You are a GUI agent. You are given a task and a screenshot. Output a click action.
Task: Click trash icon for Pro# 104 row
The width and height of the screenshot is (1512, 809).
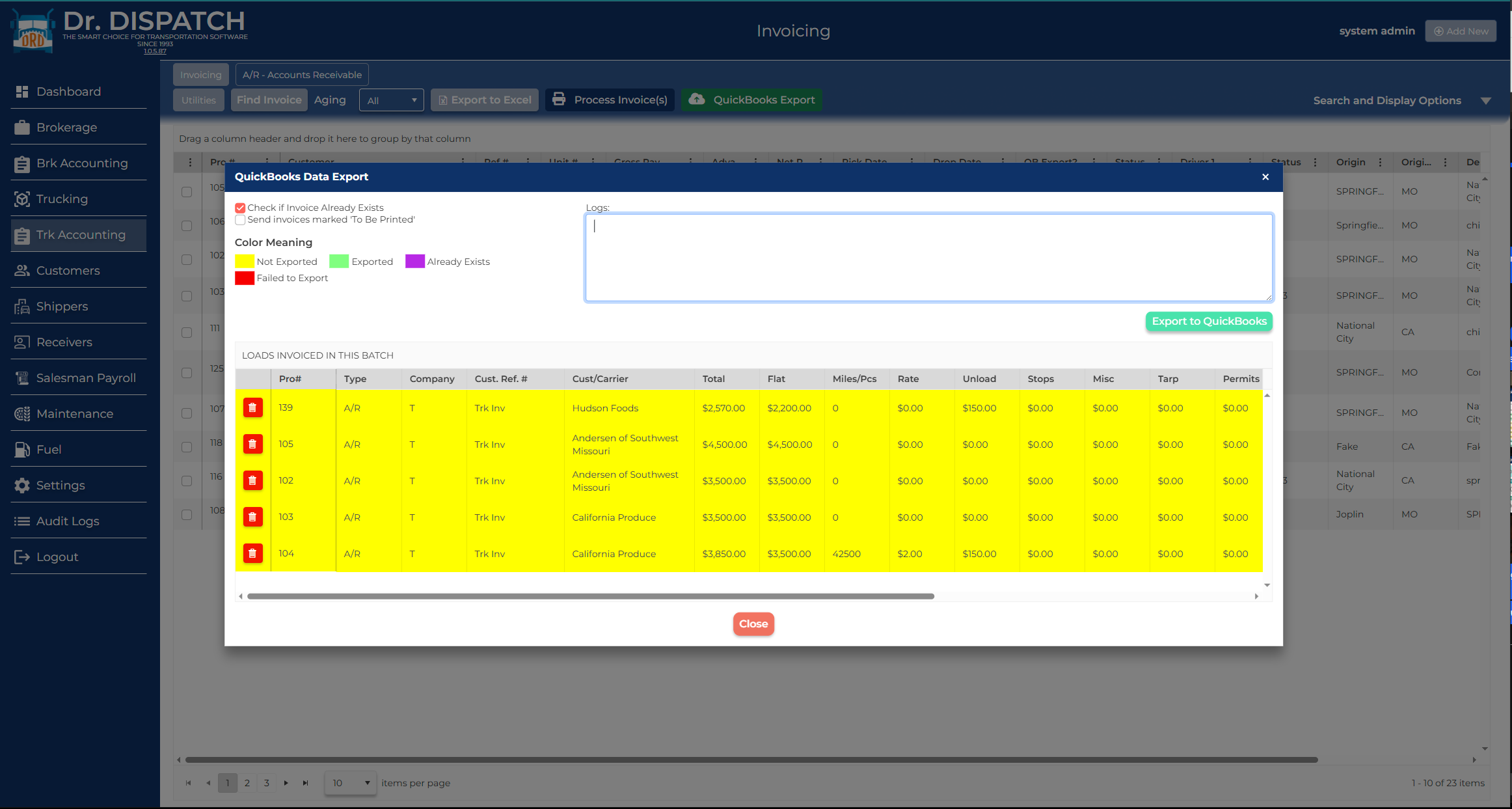coord(252,554)
